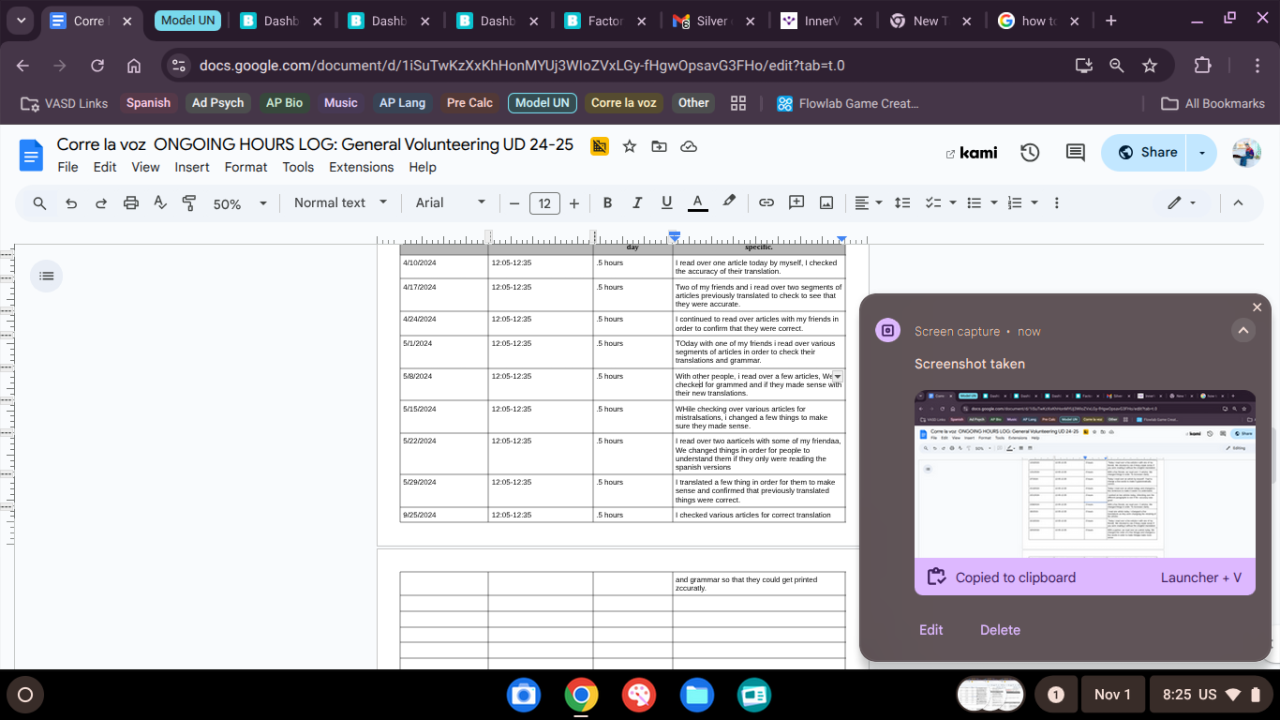Toggle italic formatting

pos(637,203)
